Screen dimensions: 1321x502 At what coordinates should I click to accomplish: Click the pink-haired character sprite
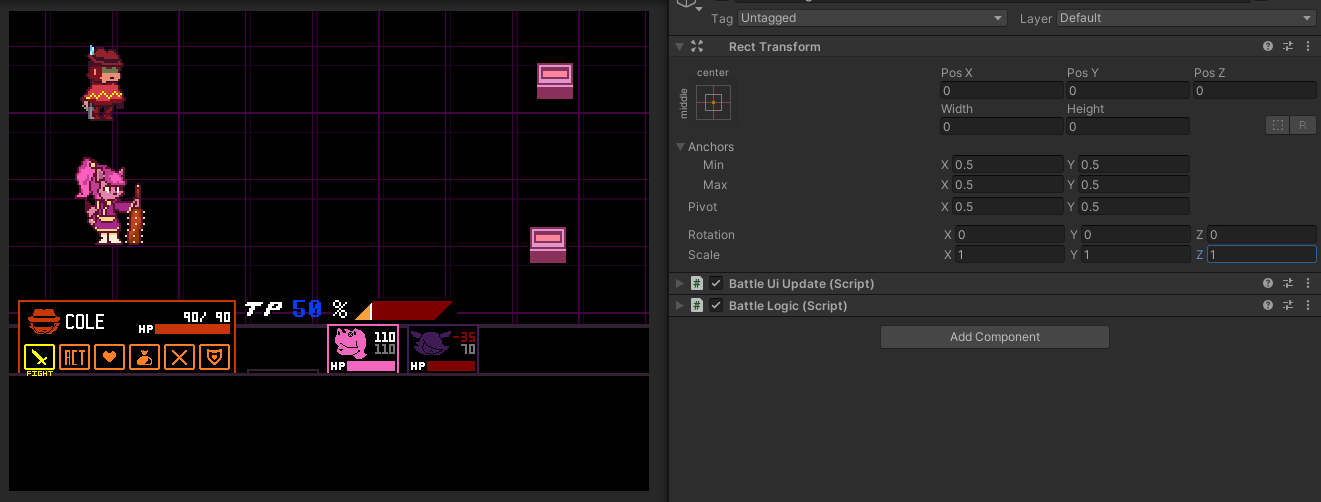coord(109,201)
